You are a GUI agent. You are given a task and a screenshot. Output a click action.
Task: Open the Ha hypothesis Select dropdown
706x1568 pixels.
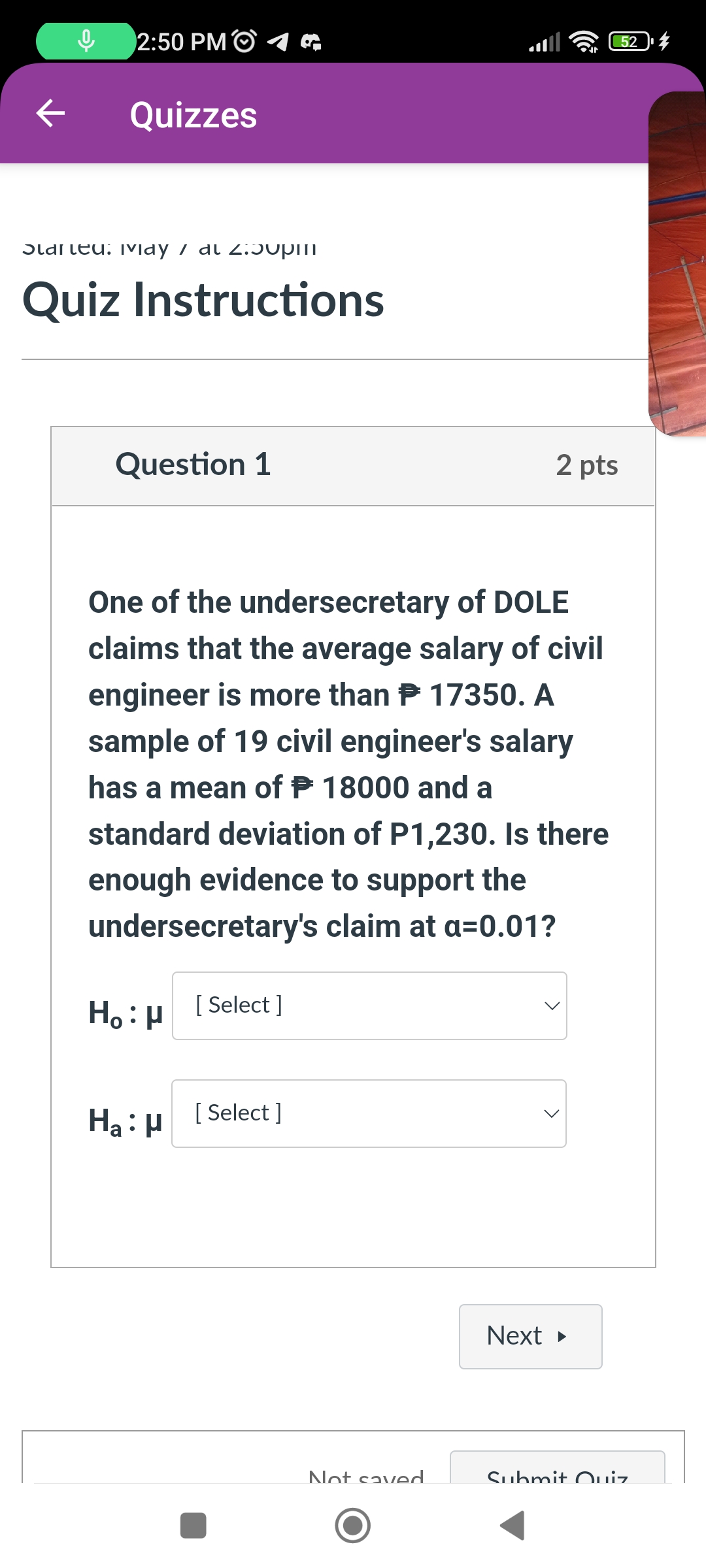pyautogui.click(x=369, y=1113)
